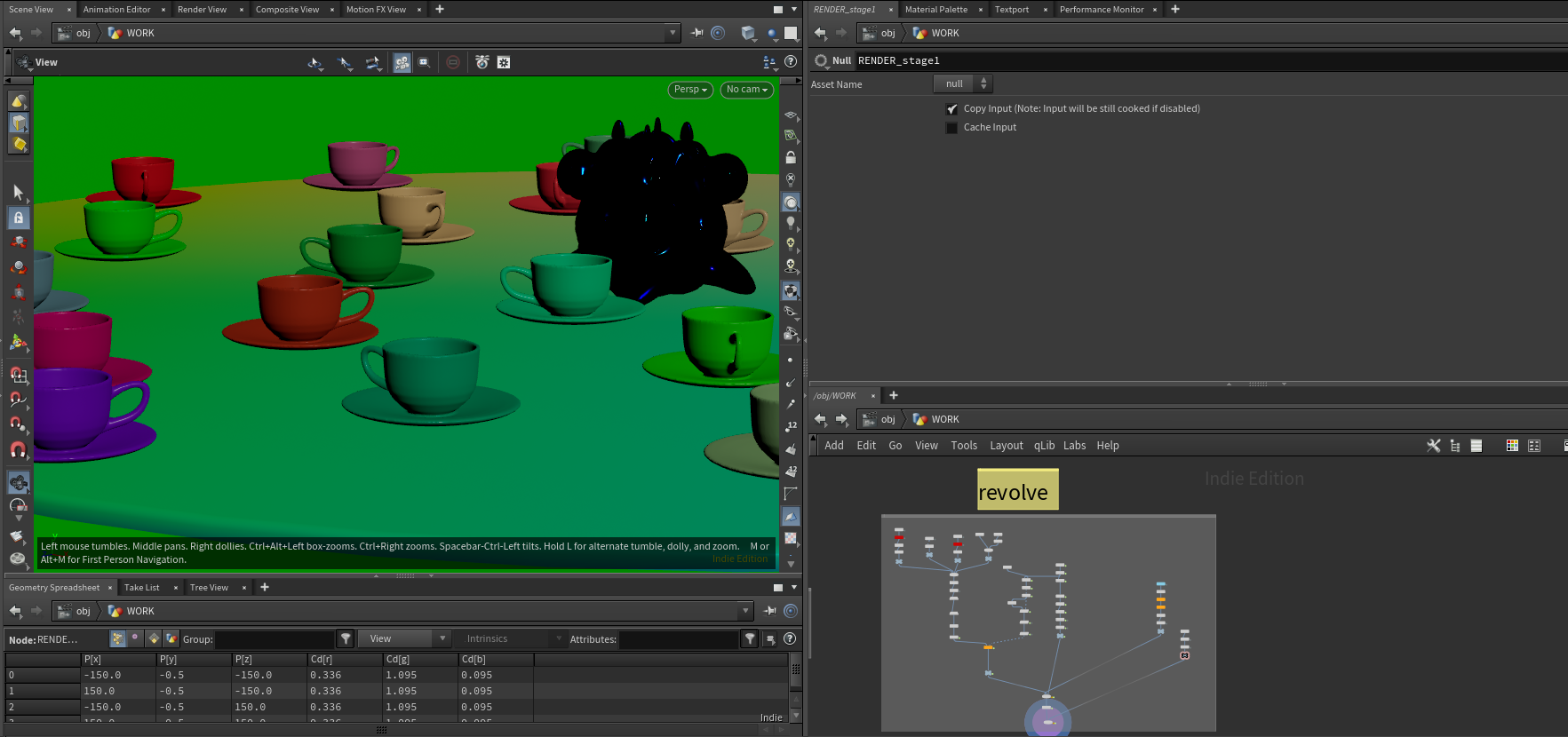The height and width of the screenshot is (737, 1568).
Task: Click the Group filter funnel icon
Action: pyautogui.click(x=346, y=639)
